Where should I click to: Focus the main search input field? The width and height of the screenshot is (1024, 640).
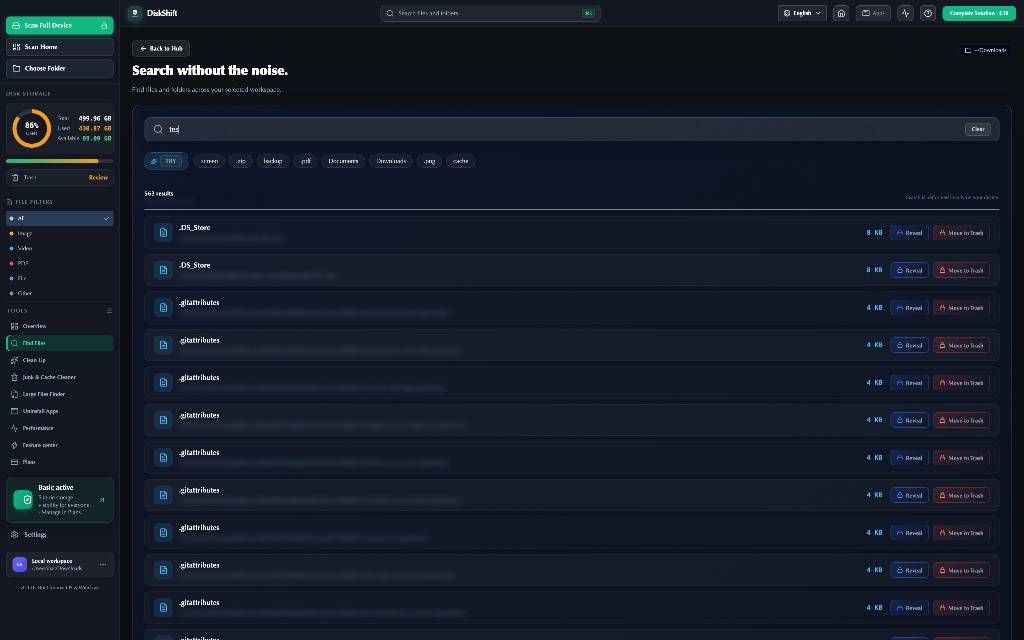pos(571,129)
